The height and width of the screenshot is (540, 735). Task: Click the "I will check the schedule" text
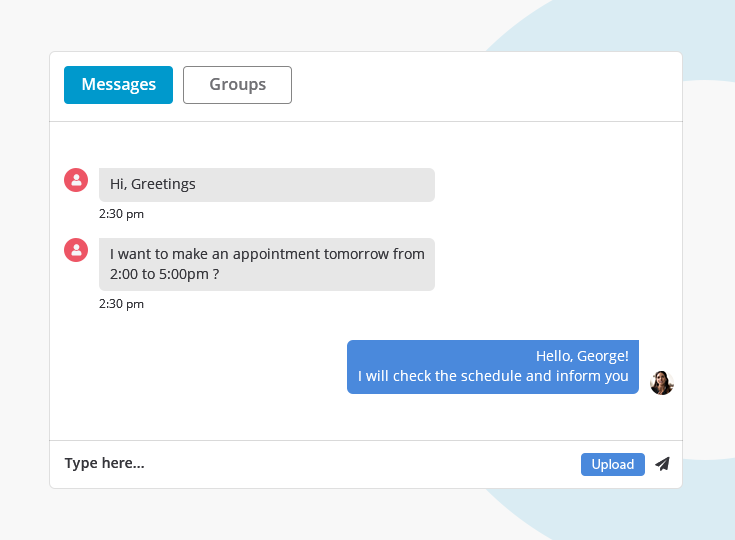coord(493,377)
